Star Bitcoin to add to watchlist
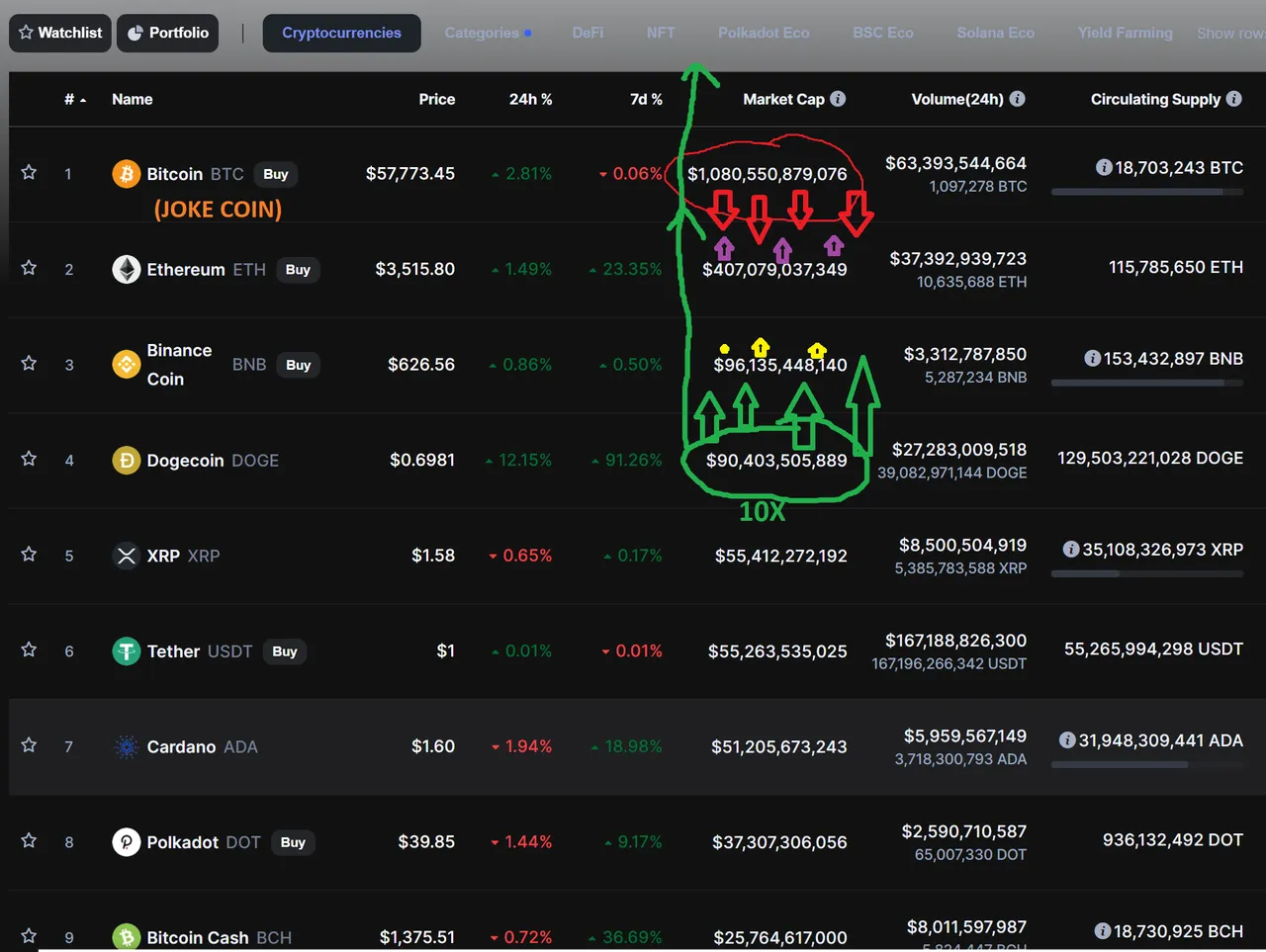The image size is (1266, 952). (29, 172)
